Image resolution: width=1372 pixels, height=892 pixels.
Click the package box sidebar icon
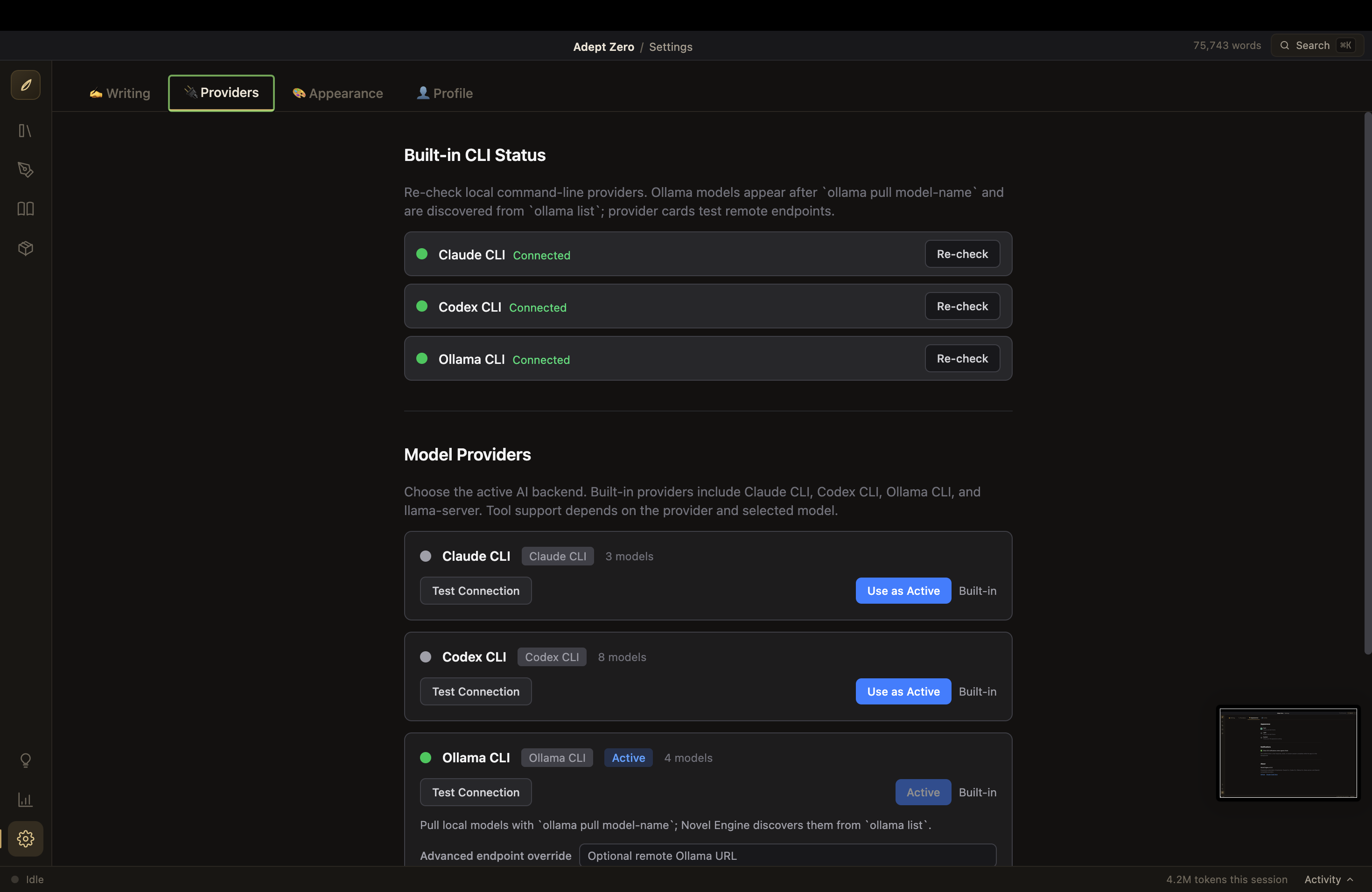click(x=25, y=248)
